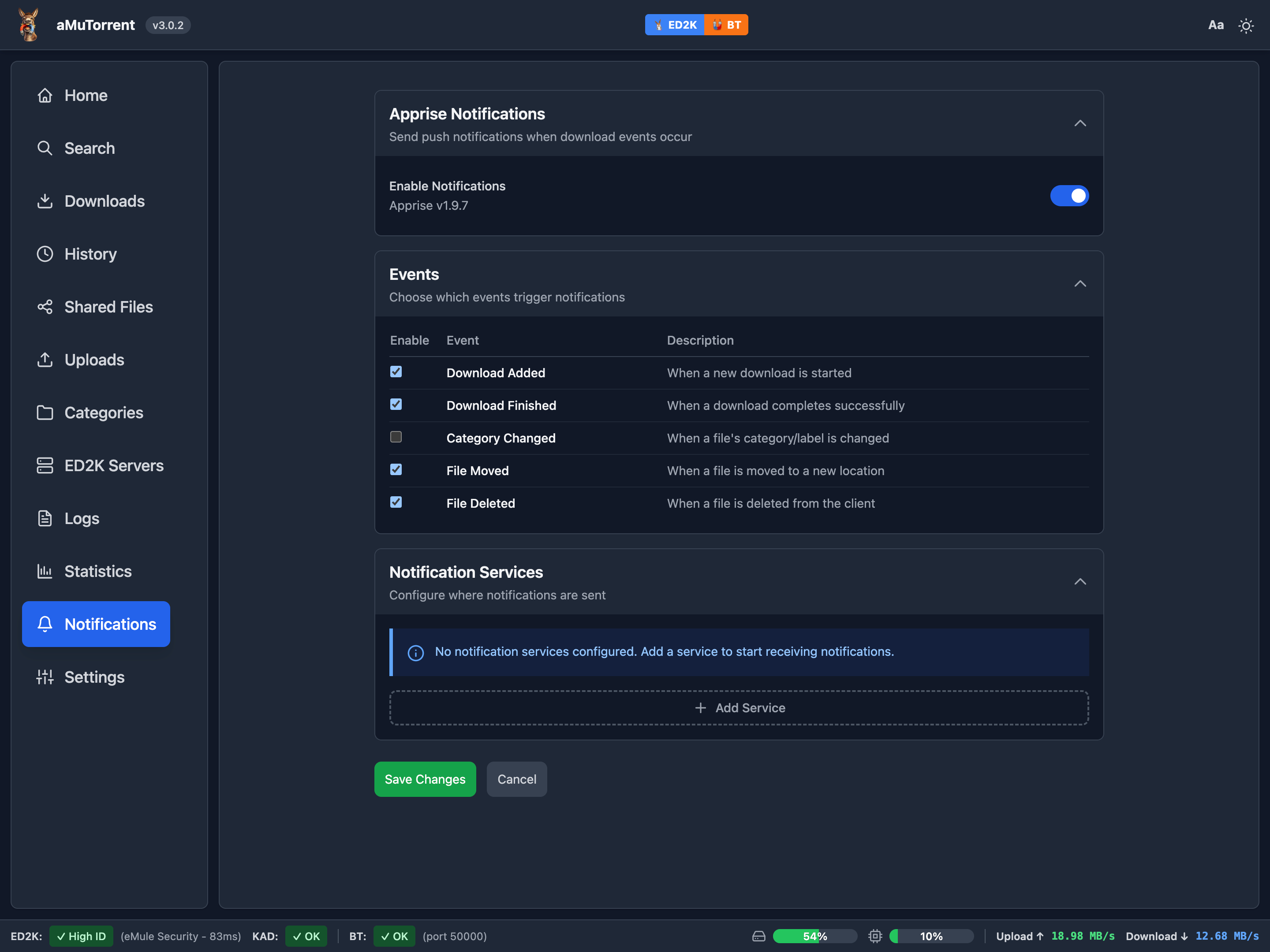1270x952 pixels.
Task: Click the Home house icon in sidebar
Action: 45,95
